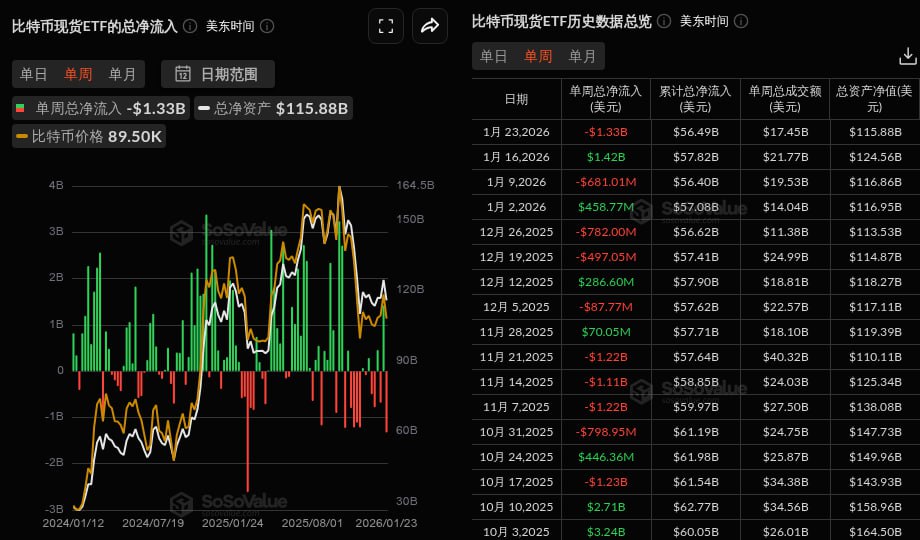Switch chart panel to 单日 tab
This screenshot has height=540, width=920.
coord(34,73)
